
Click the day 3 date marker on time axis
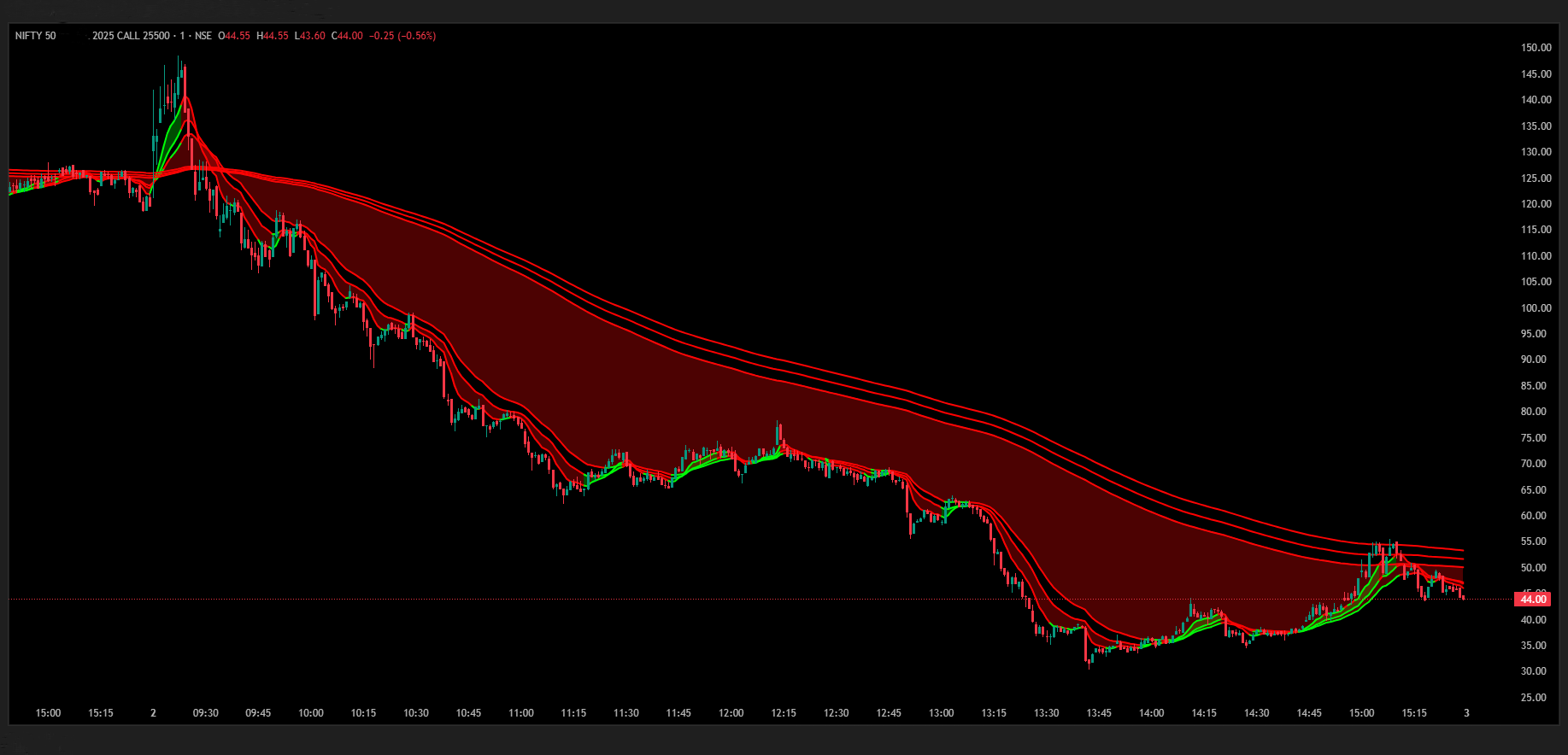point(1466,713)
